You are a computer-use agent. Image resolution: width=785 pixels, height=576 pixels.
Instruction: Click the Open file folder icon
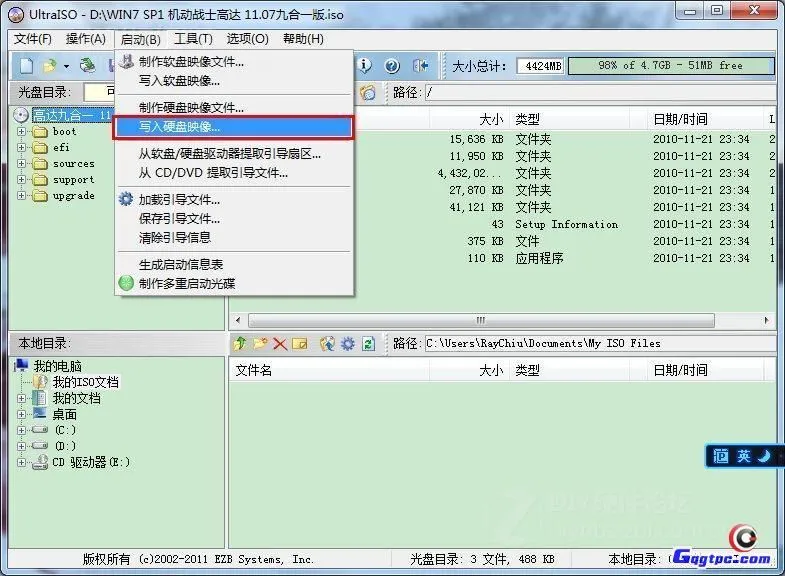[50, 66]
